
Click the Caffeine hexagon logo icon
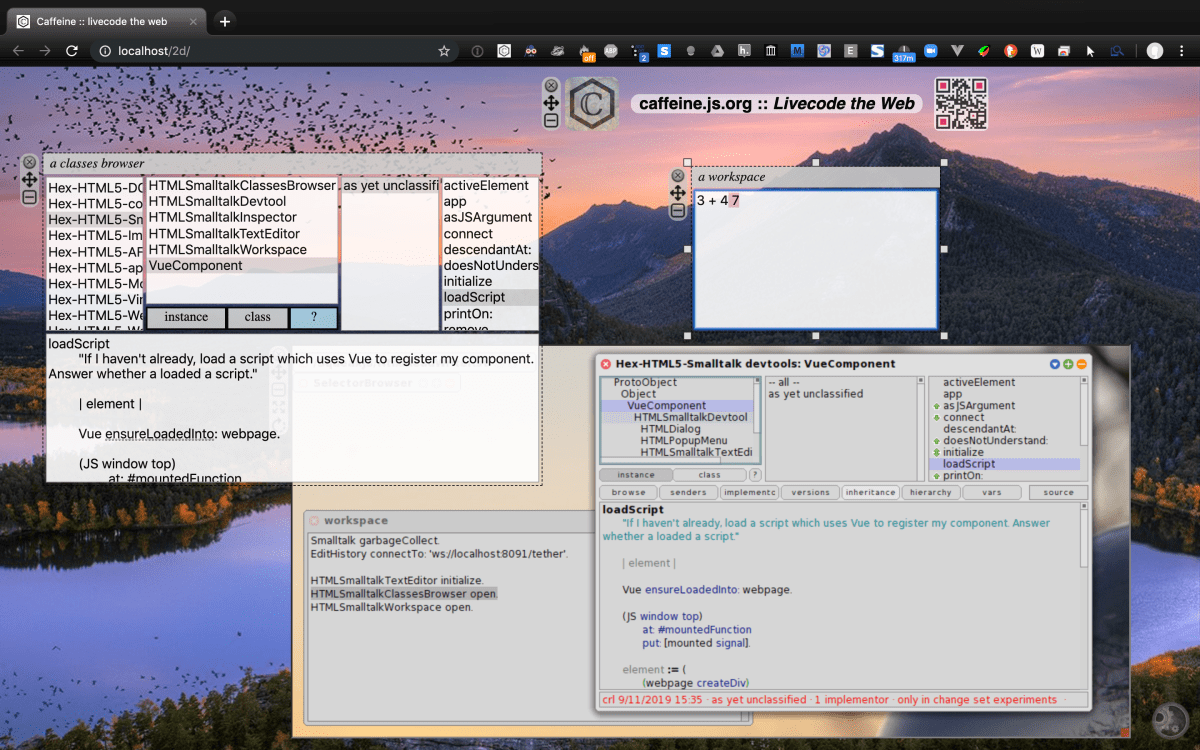(x=592, y=103)
